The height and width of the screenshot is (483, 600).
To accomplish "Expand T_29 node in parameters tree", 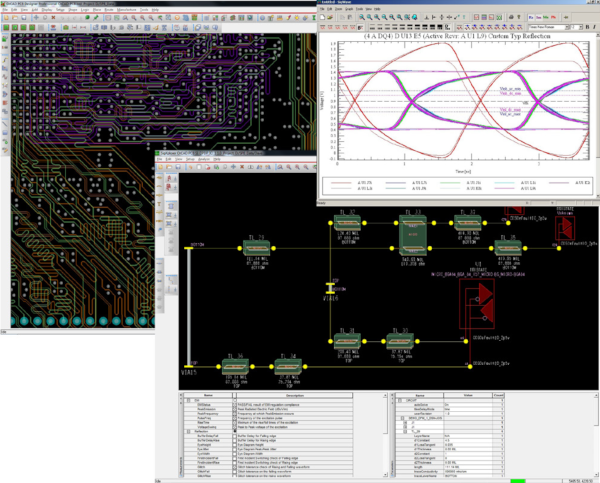I will point(405,432).
